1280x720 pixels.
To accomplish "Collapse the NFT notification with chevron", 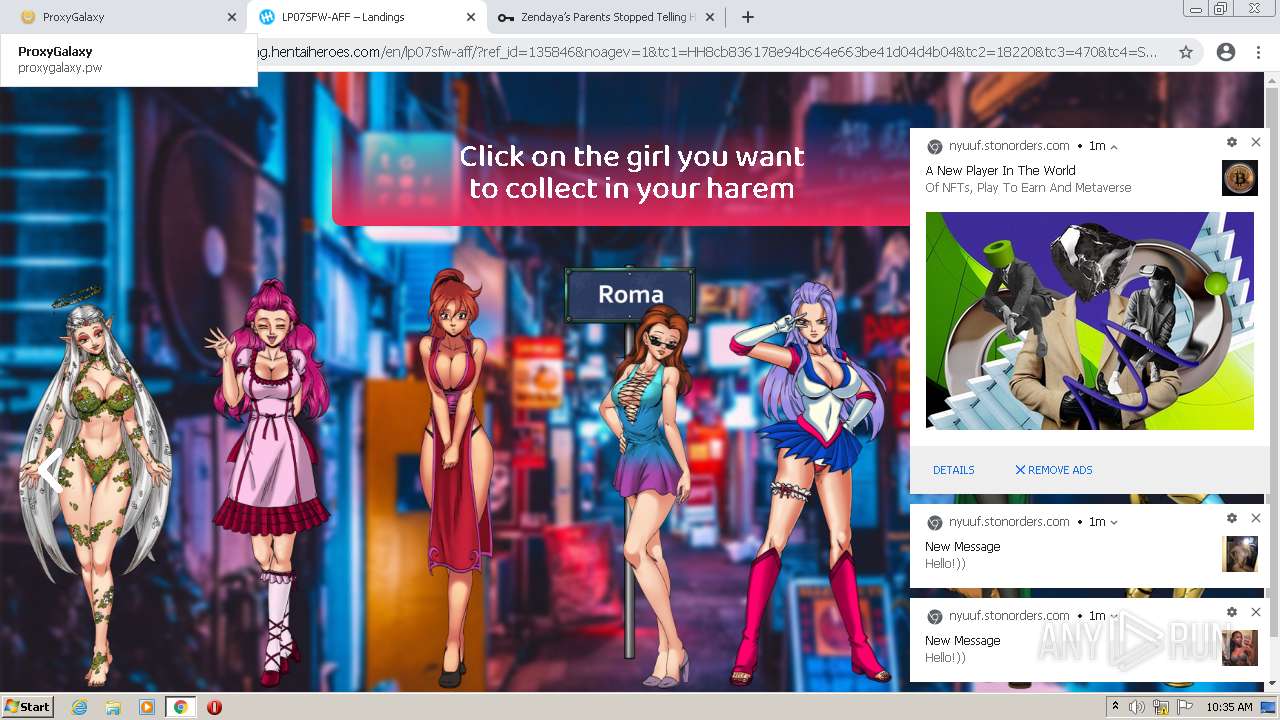I will tap(1114, 147).
